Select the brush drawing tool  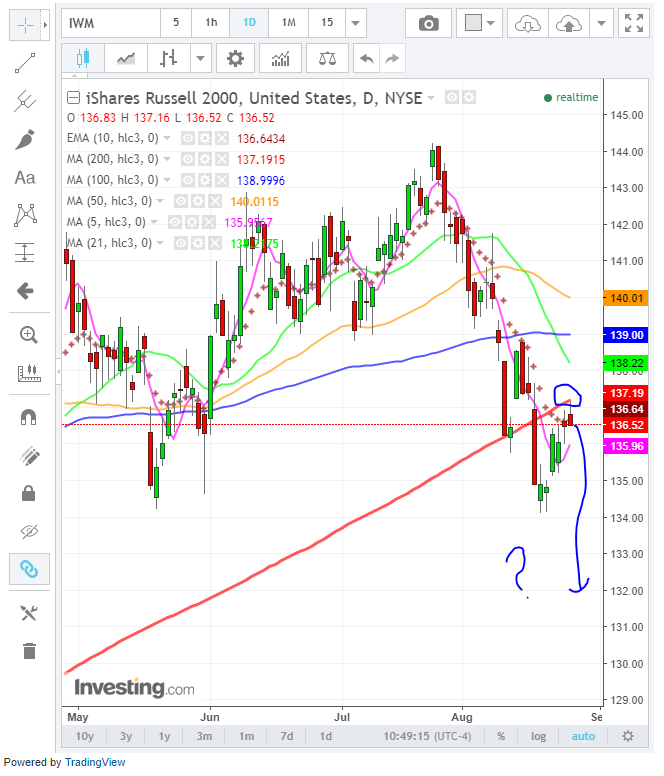click(25, 140)
